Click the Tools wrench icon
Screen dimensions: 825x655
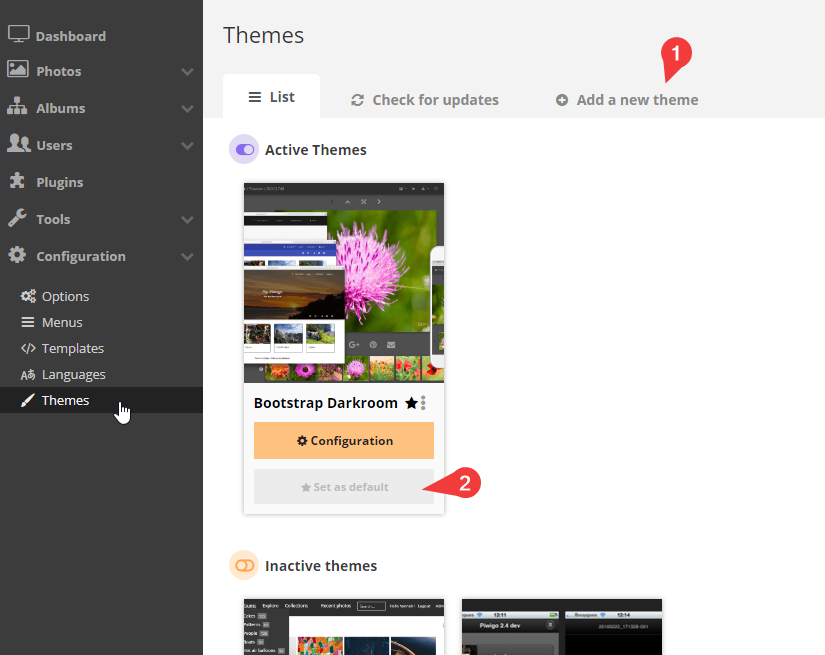(x=17, y=218)
